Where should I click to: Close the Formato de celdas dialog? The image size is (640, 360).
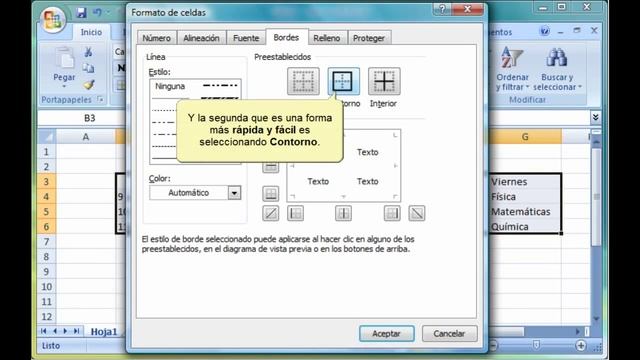click(x=468, y=9)
